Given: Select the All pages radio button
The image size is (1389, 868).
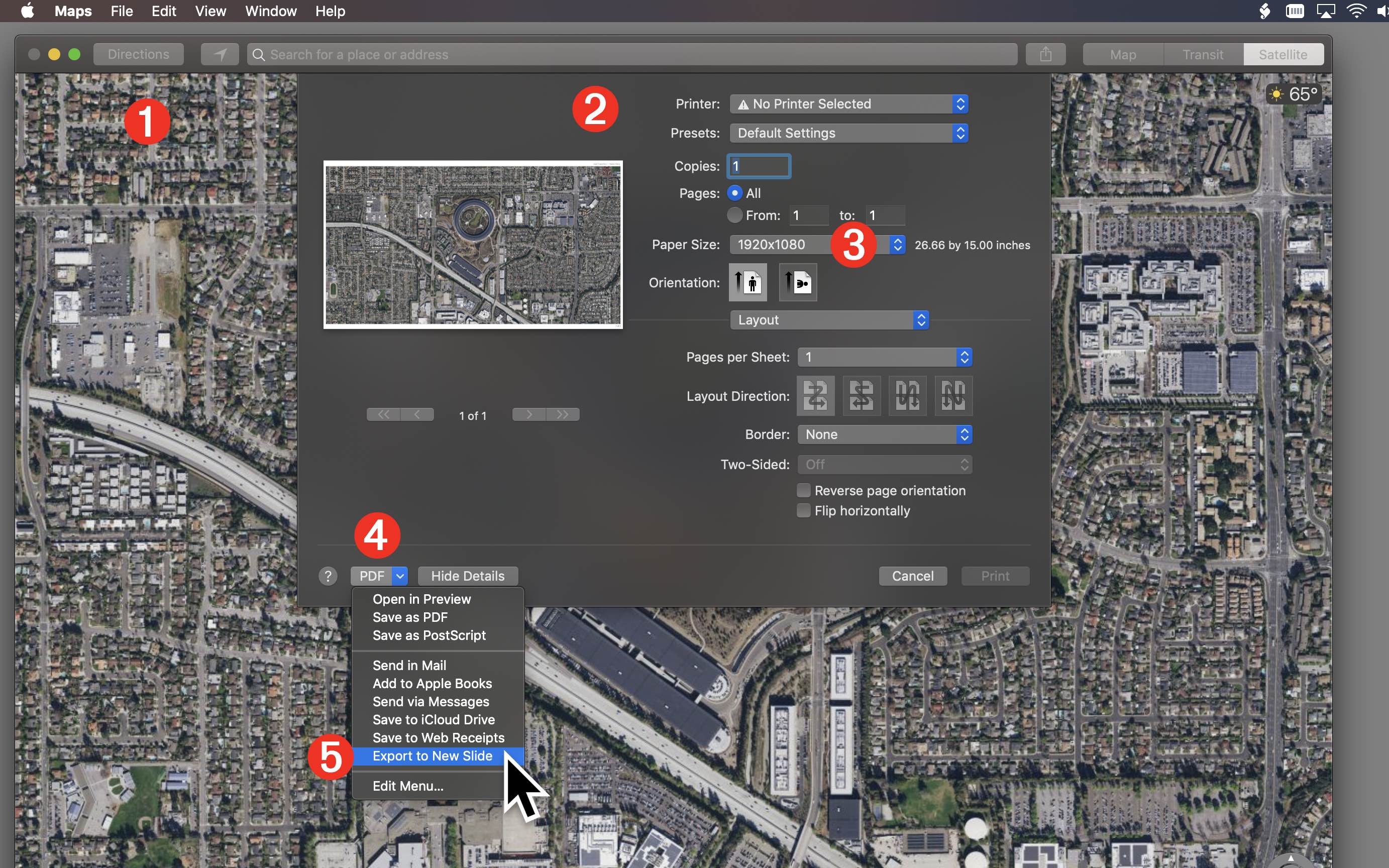Looking at the screenshot, I should pyautogui.click(x=734, y=193).
